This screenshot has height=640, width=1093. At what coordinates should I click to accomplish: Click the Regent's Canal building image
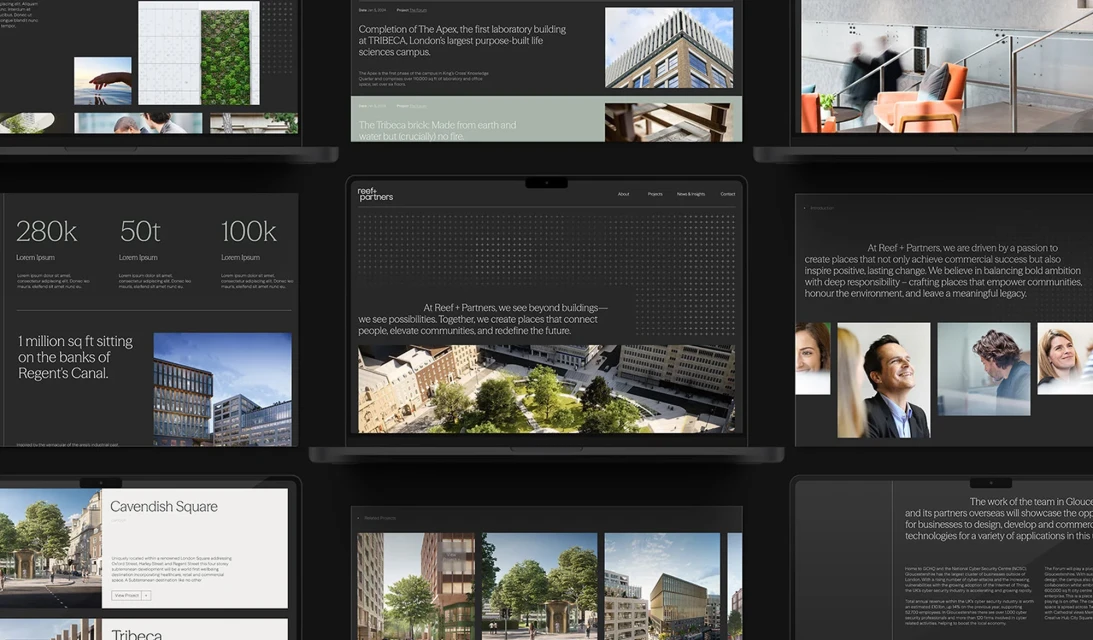(x=222, y=389)
